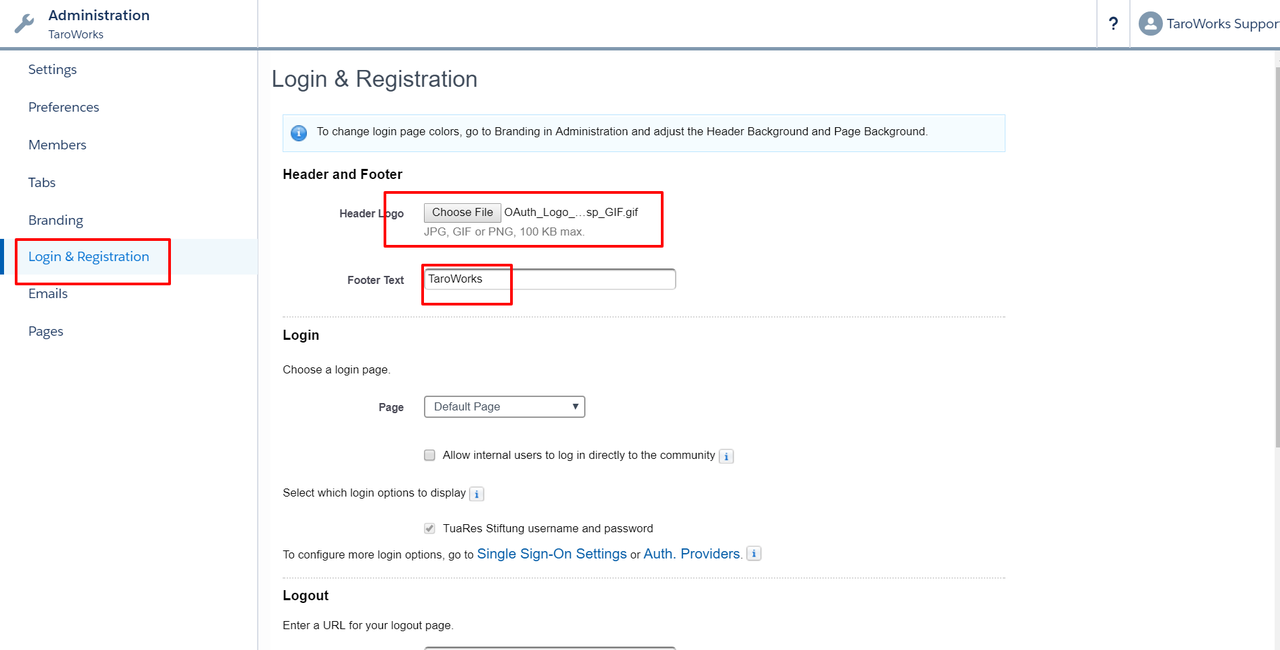Toggle TuaRes Stiftung username and password checkbox
This screenshot has height=650, width=1280.
[x=430, y=528]
